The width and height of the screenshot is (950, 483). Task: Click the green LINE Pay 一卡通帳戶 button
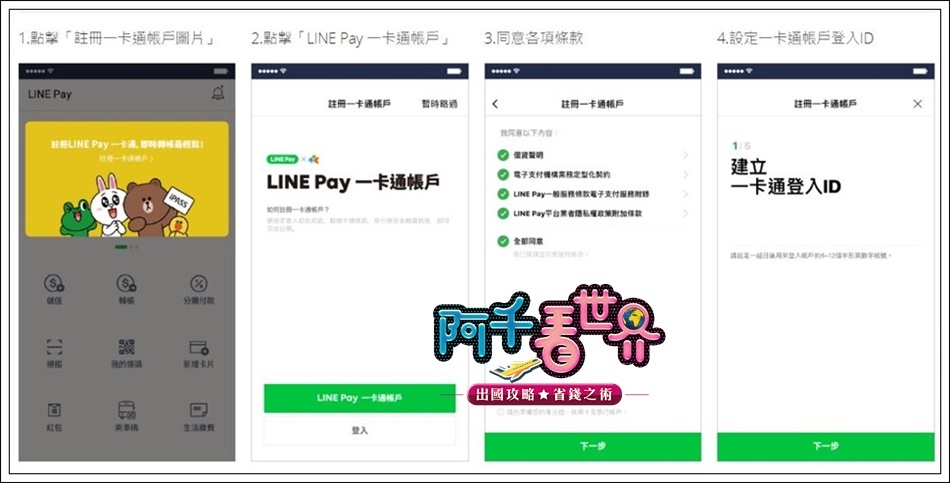(x=359, y=398)
